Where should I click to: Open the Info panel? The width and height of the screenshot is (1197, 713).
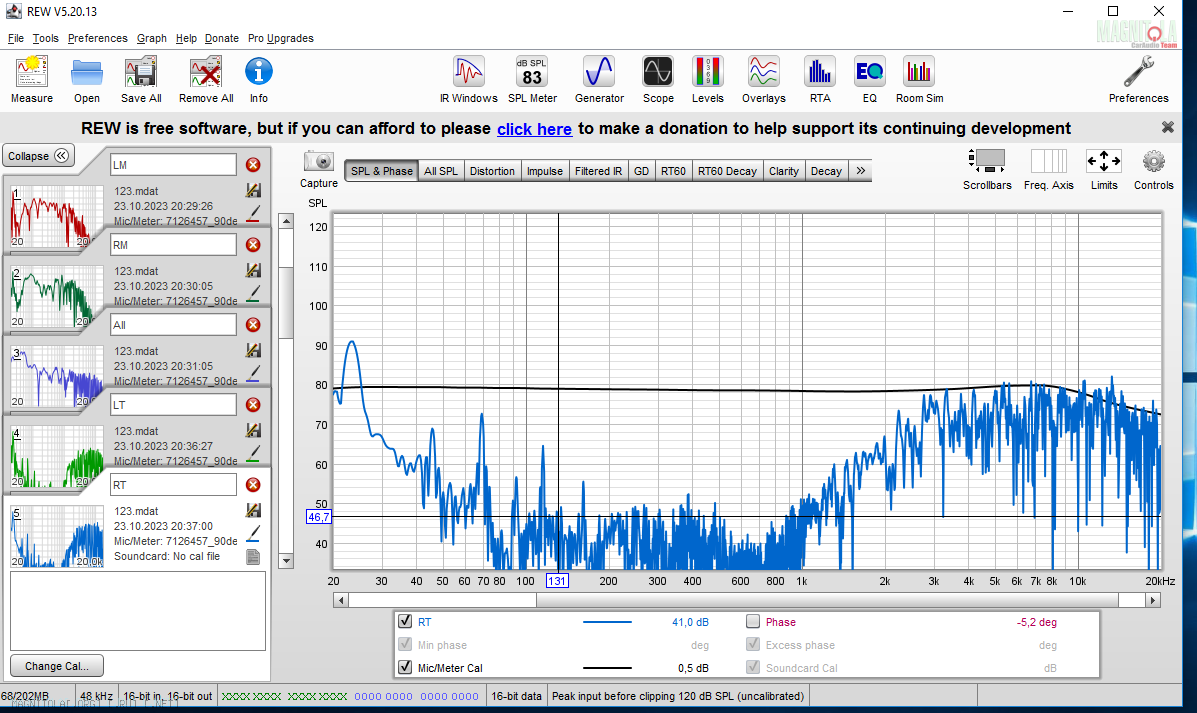(259, 79)
